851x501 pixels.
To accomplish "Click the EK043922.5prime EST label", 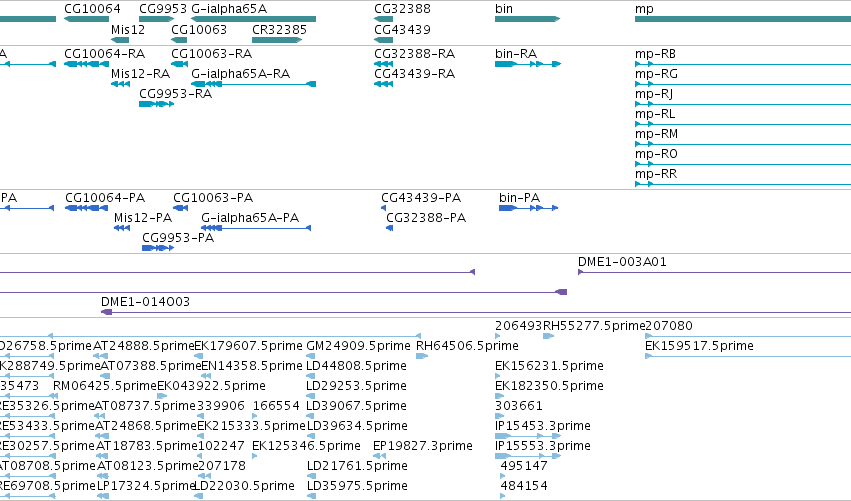I will tap(211, 386).
